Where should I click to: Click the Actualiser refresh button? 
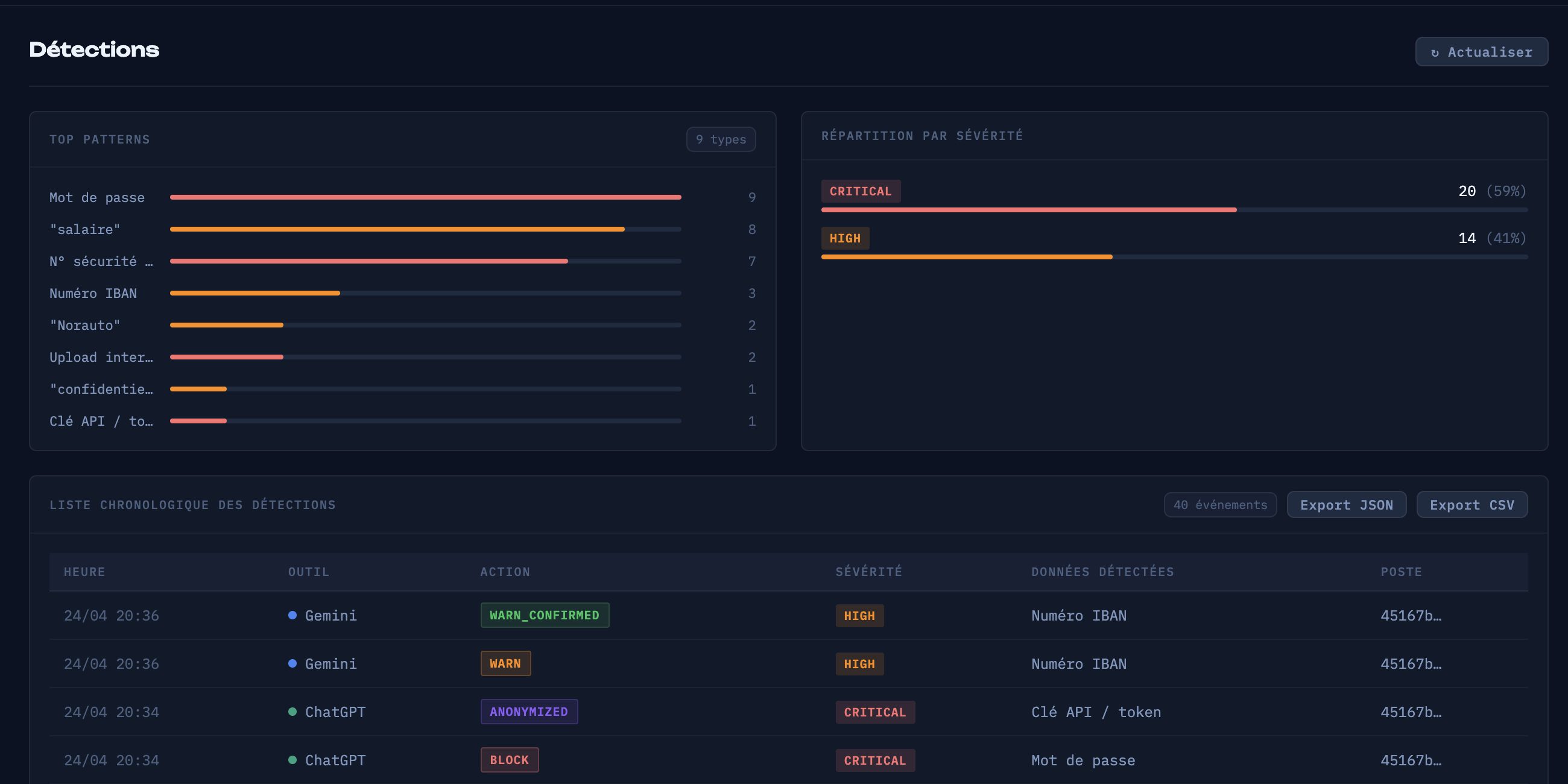(x=1481, y=52)
